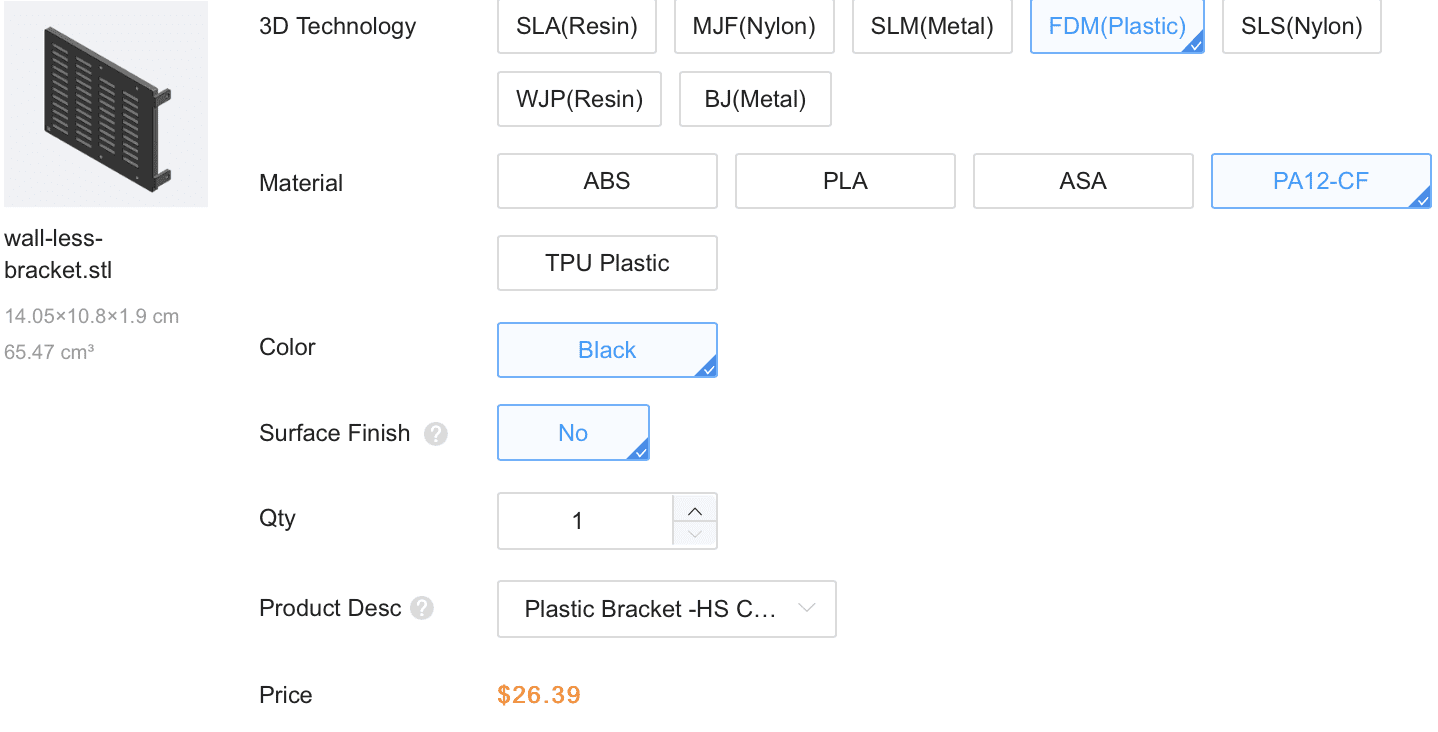Click the Black color option
Viewport: 1438px width, 732px height.
point(607,350)
